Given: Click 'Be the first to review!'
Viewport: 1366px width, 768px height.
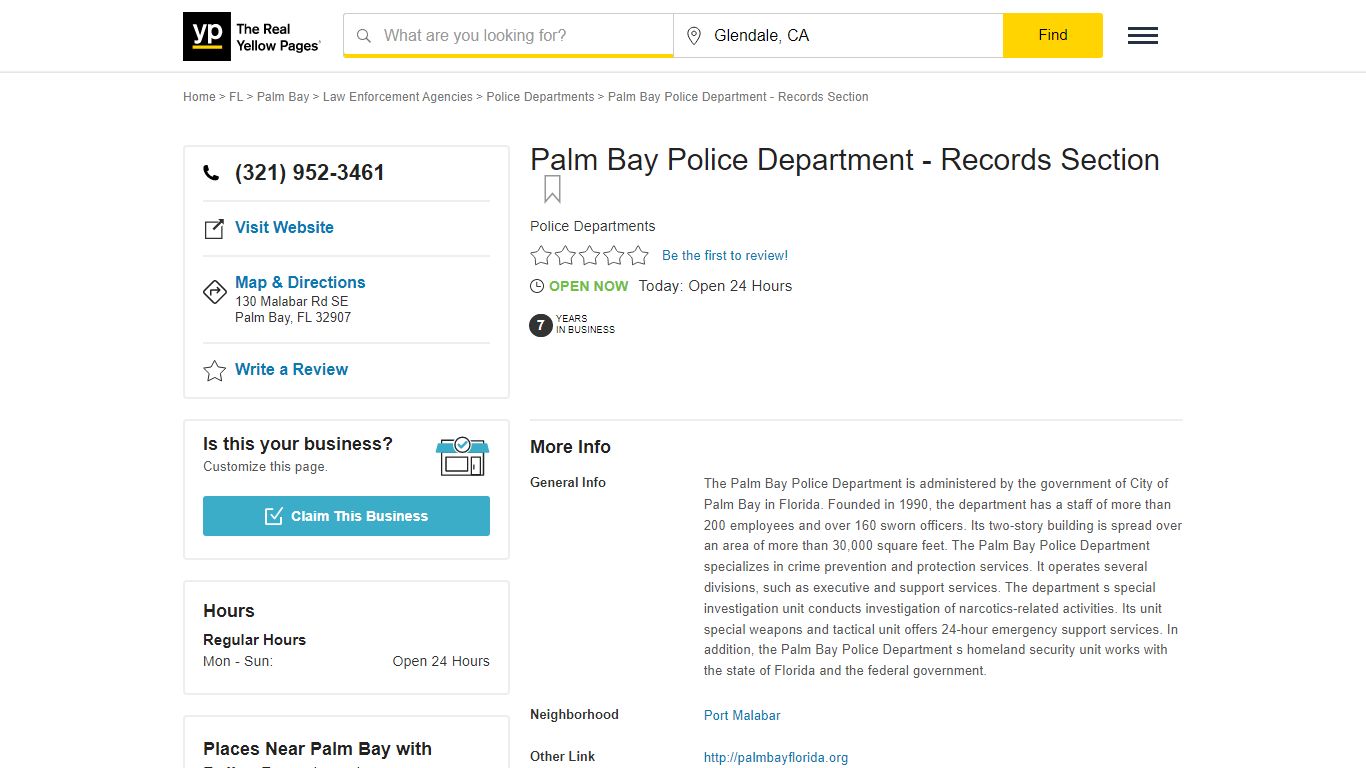Looking at the screenshot, I should [x=725, y=255].
